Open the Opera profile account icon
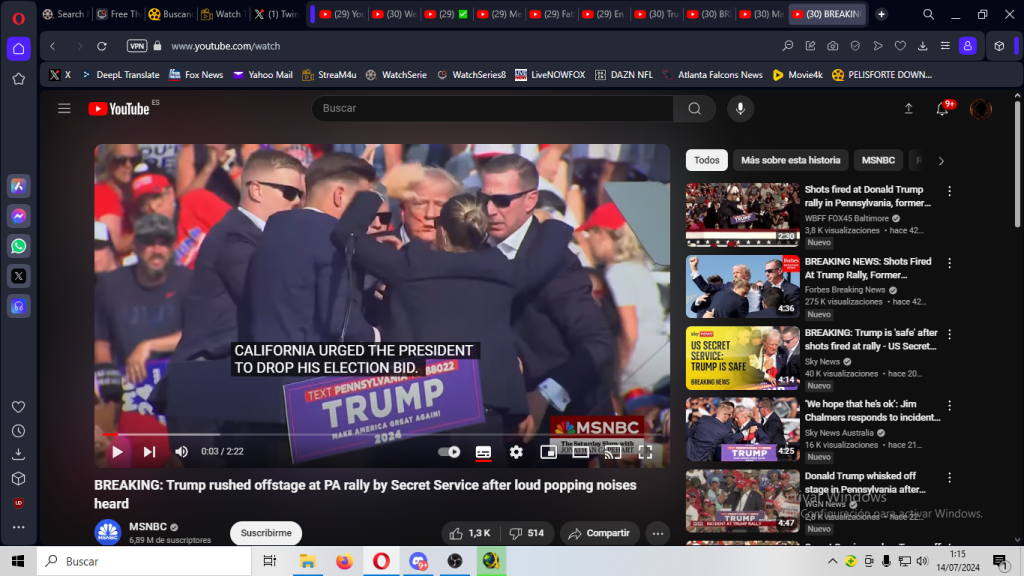Screen dimensions: 1024x576 click(968, 46)
